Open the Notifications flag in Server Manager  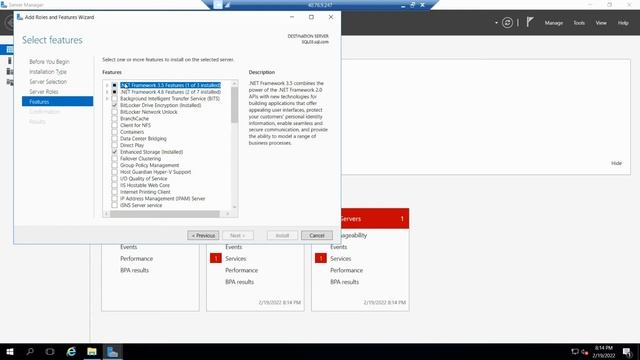coord(529,22)
